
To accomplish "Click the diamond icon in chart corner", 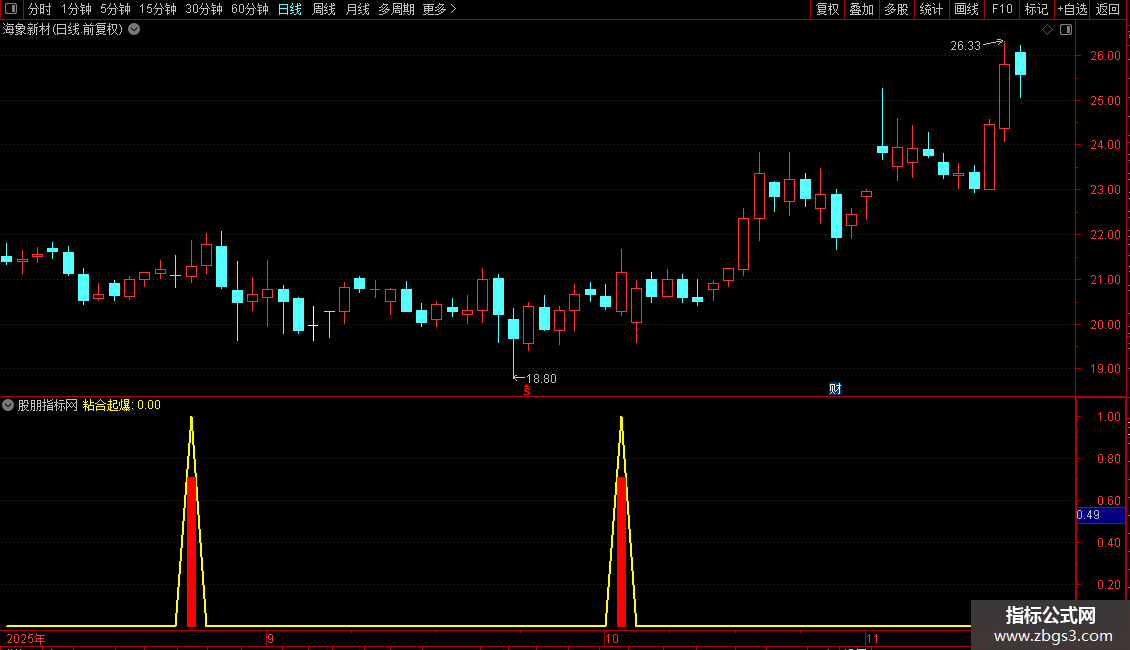I will 1048,30.
